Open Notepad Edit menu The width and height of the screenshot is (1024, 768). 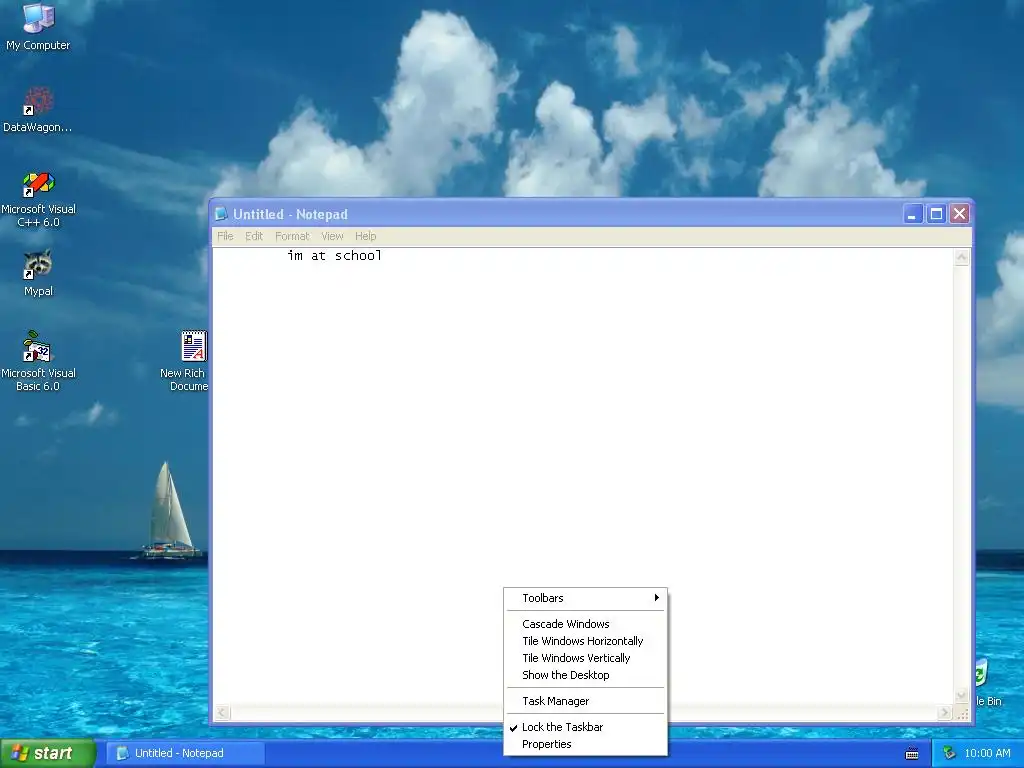254,236
